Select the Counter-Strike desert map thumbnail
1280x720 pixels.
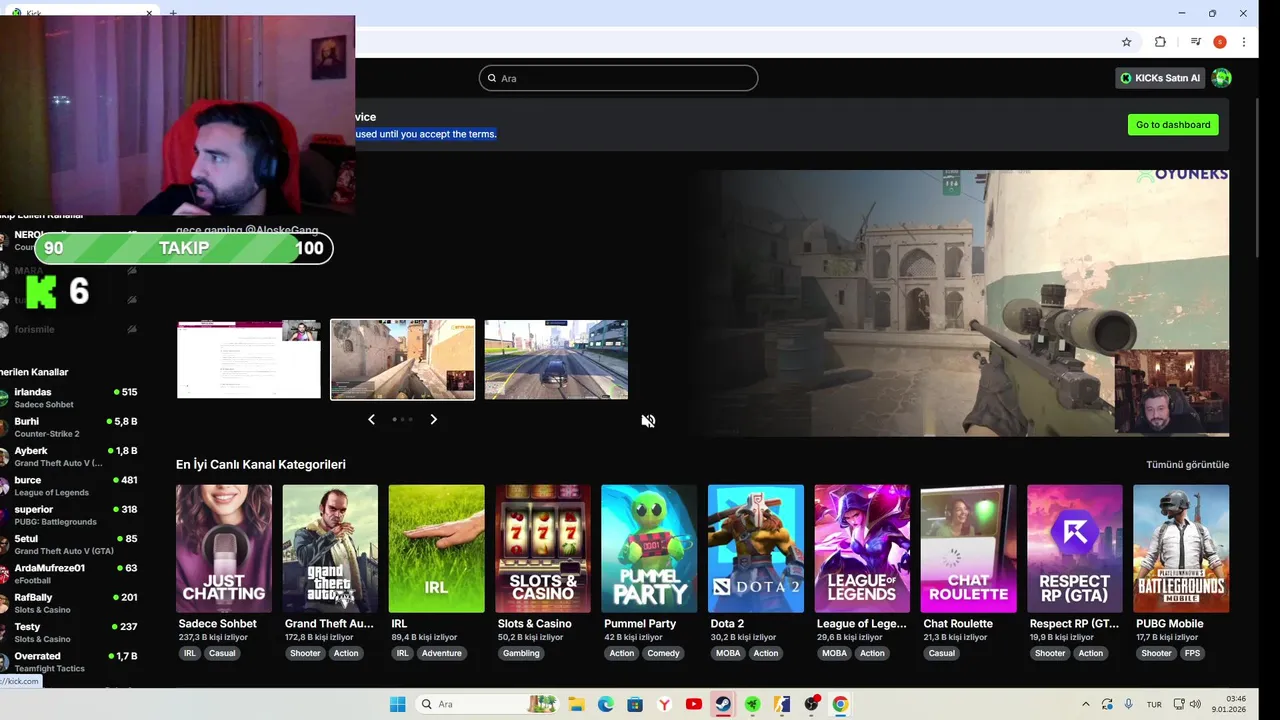pyautogui.click(x=403, y=359)
